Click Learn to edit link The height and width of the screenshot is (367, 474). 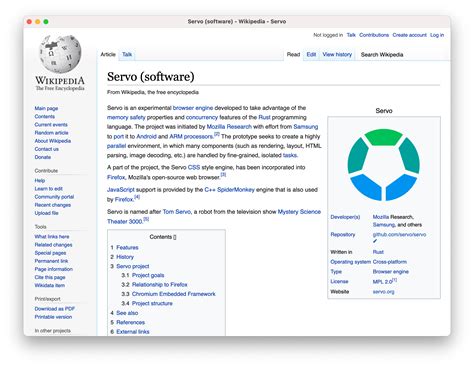click(x=49, y=189)
